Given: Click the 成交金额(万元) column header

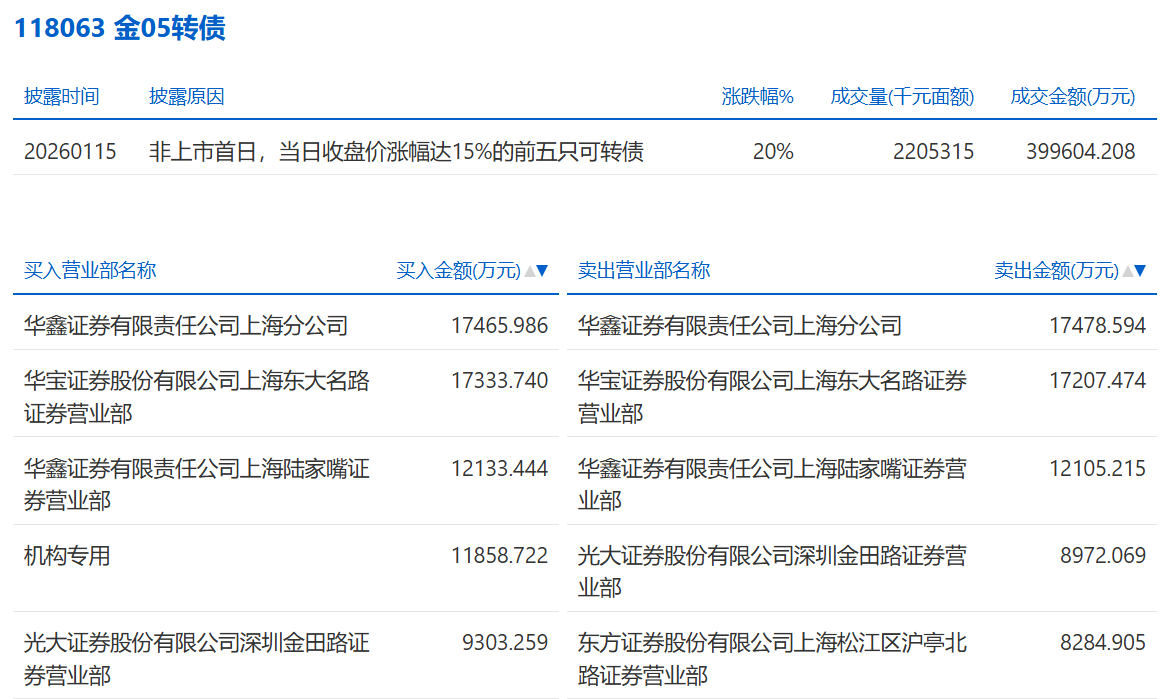Looking at the screenshot, I should [1073, 96].
